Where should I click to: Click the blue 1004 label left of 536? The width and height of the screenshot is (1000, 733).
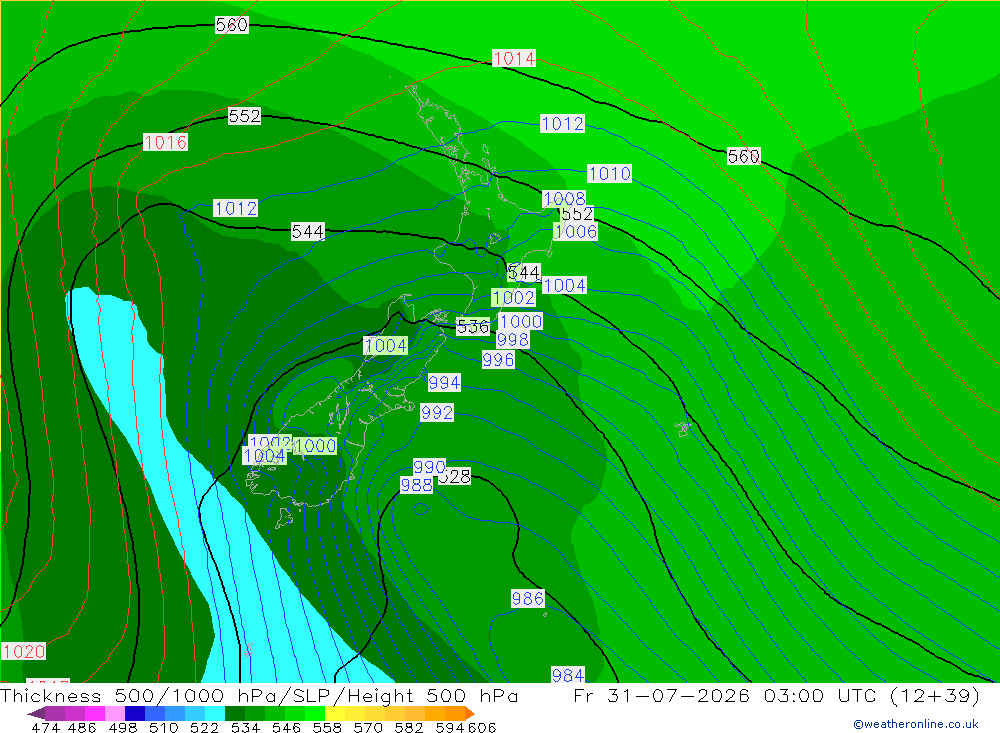[385, 346]
